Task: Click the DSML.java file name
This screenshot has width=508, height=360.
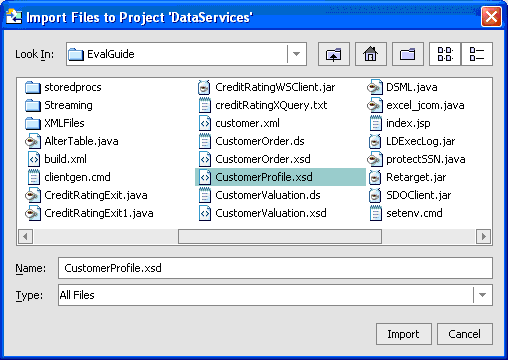Action: coord(412,87)
